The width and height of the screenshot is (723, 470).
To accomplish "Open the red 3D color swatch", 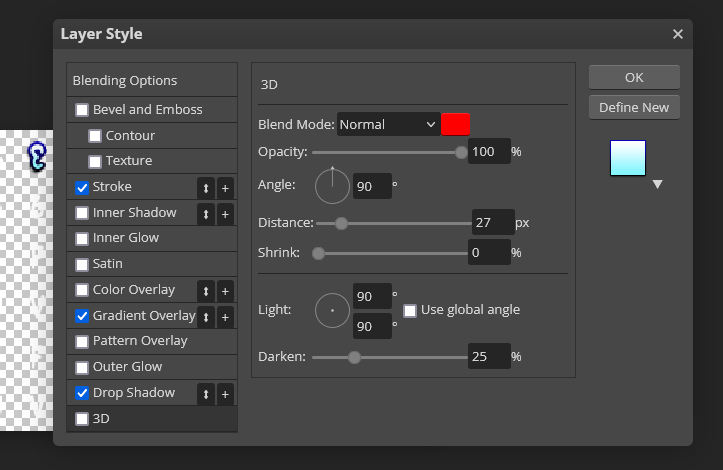I will tap(455, 124).
